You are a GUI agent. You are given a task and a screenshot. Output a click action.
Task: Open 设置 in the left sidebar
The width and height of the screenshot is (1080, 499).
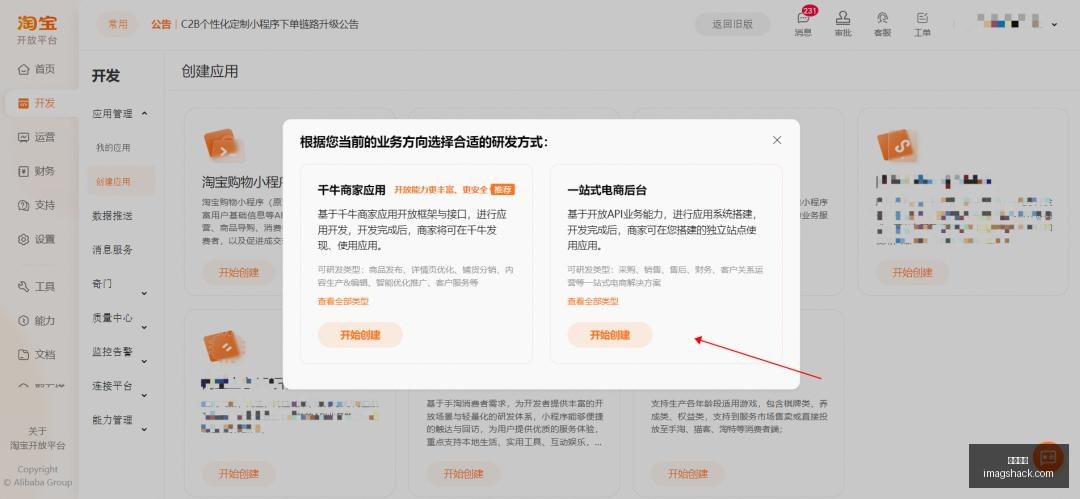tap(37, 239)
